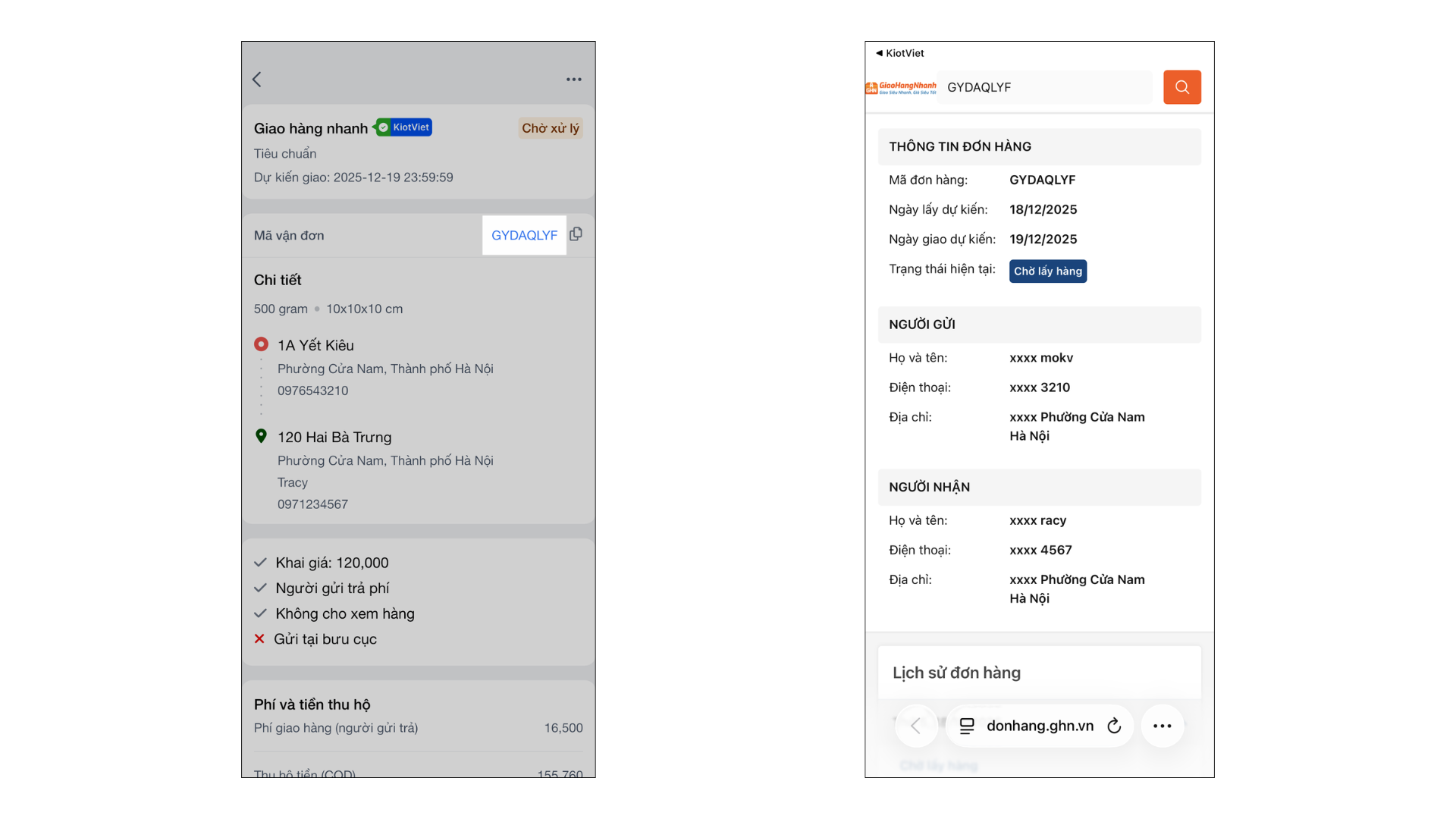Reload the donhang.ghn.vn page
Viewport: 1456px width, 819px height.
coord(1113,726)
